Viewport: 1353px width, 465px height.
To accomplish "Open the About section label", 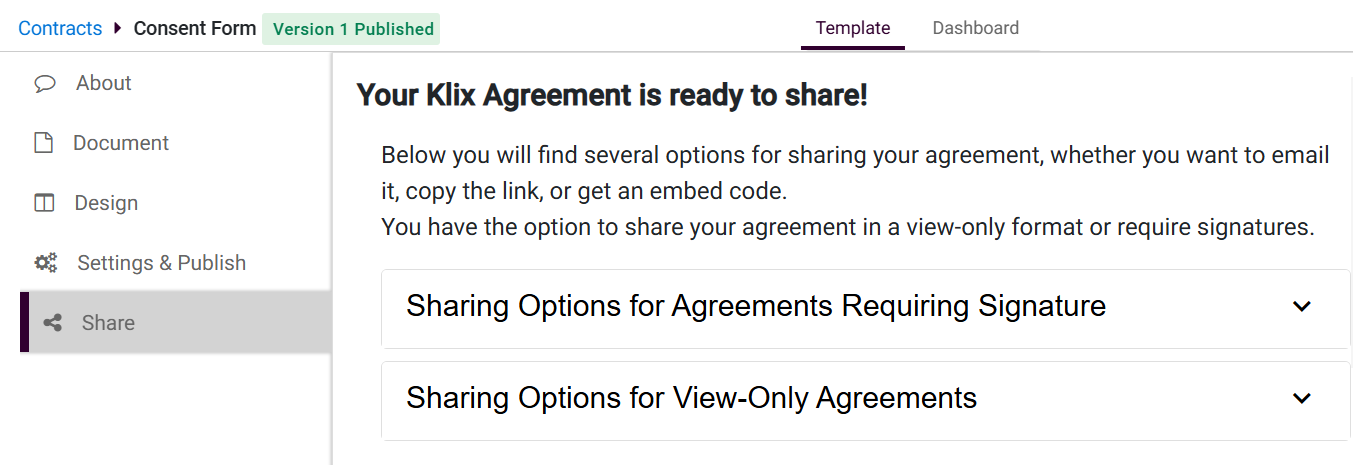I will tap(104, 84).
